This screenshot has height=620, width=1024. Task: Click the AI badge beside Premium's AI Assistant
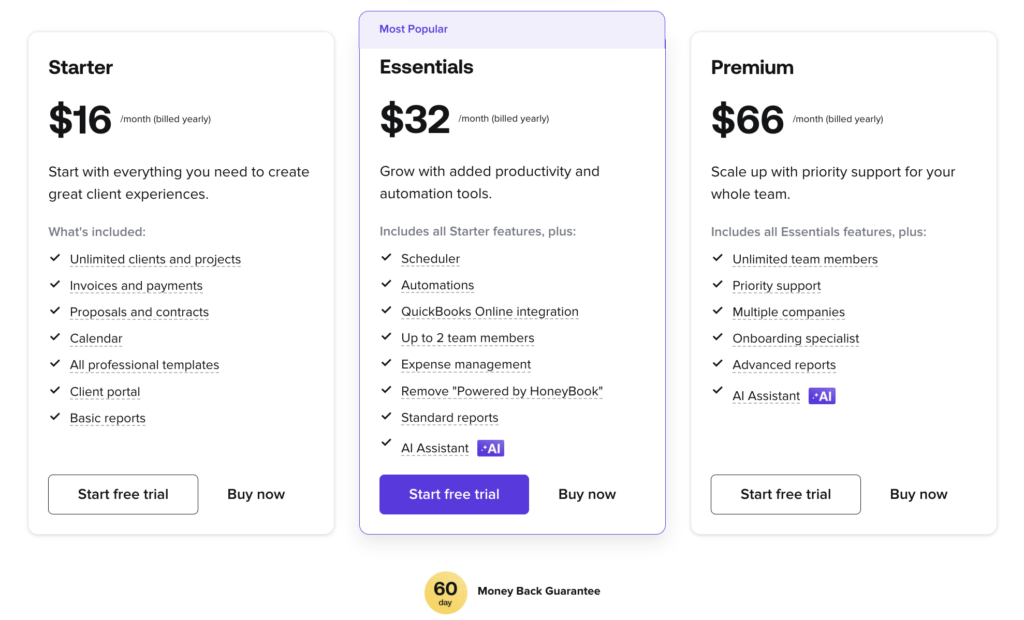[x=821, y=395]
